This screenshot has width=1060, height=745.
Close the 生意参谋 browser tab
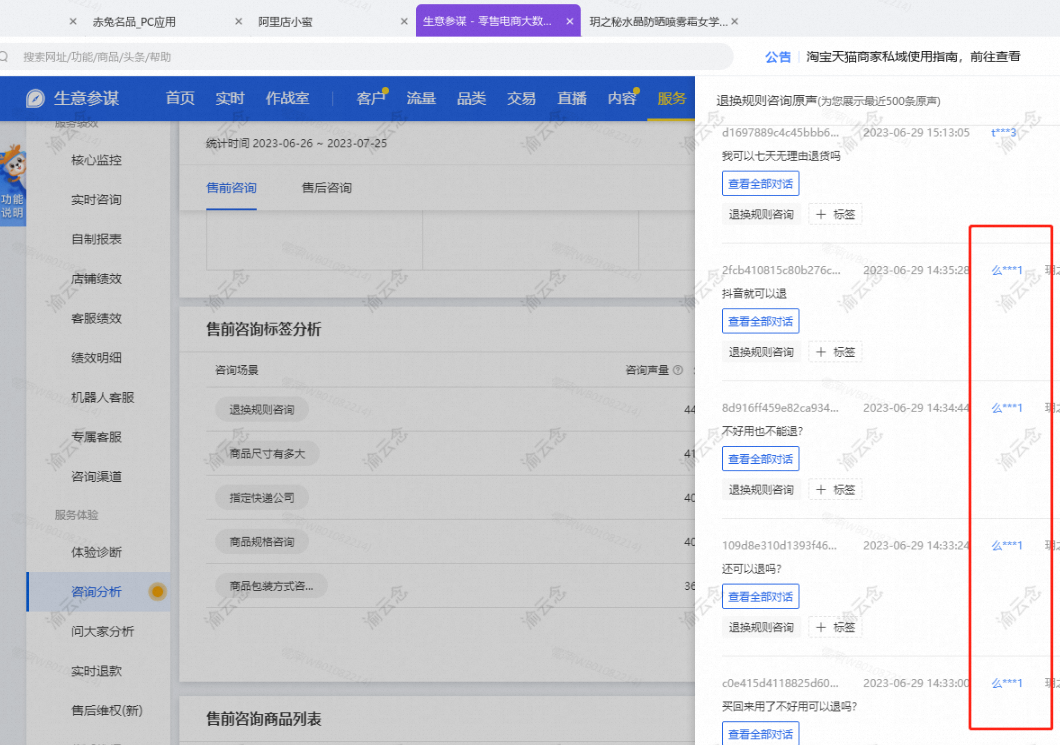pos(570,22)
